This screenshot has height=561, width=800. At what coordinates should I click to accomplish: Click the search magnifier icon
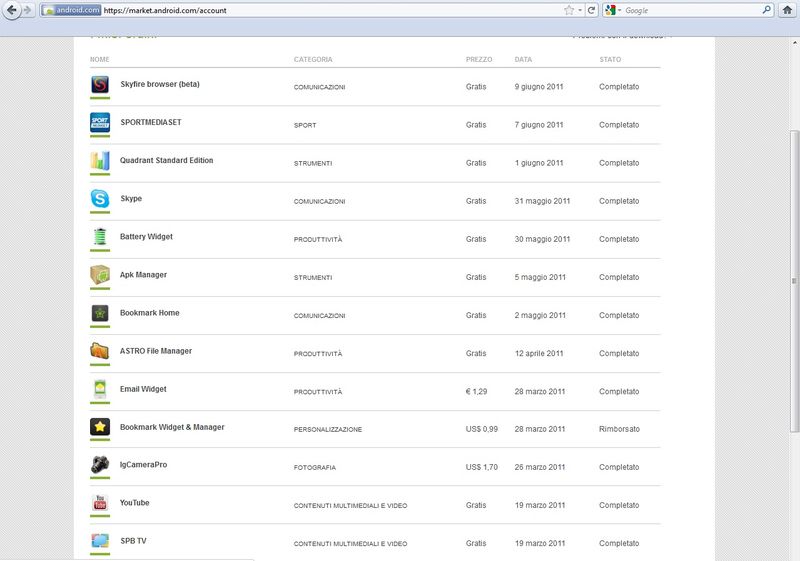(766, 10)
